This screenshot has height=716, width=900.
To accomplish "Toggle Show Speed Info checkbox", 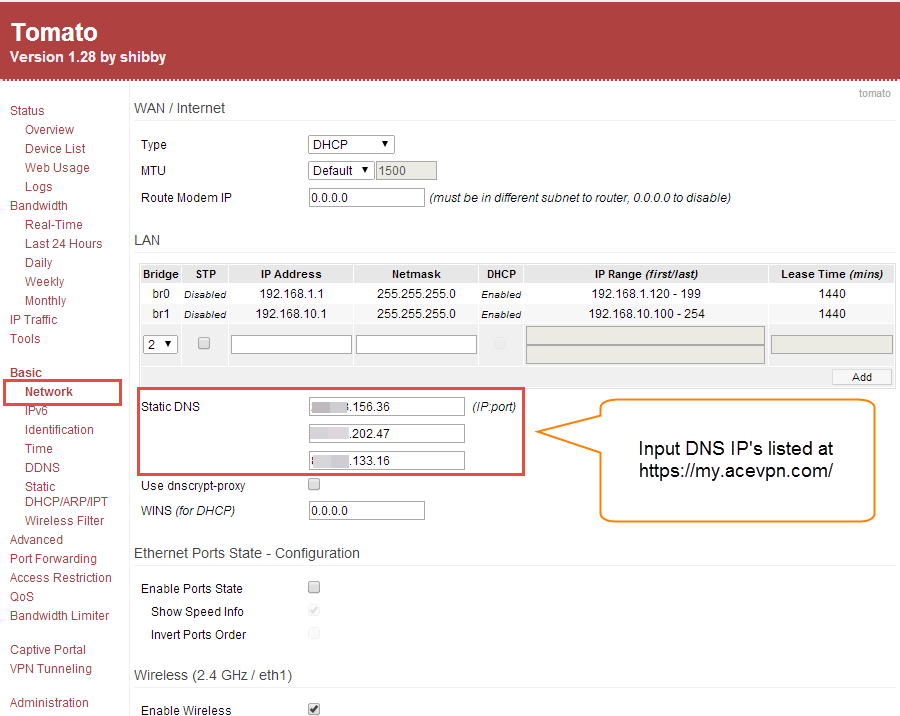I will click(x=314, y=610).
